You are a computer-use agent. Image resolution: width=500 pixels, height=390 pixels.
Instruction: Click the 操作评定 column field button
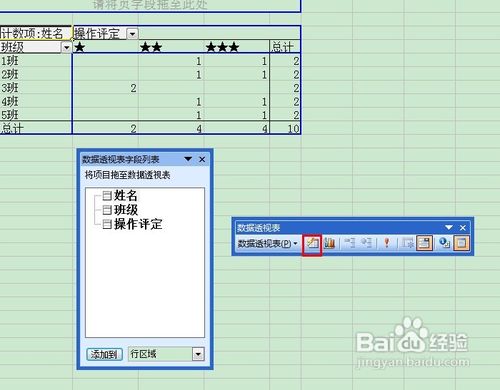pos(100,34)
